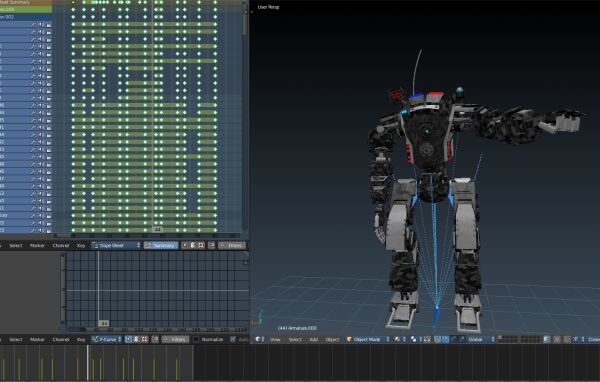The width and height of the screenshot is (600, 382).
Task: Select the Dope Sheet Summary channel row
Action: point(26,2)
